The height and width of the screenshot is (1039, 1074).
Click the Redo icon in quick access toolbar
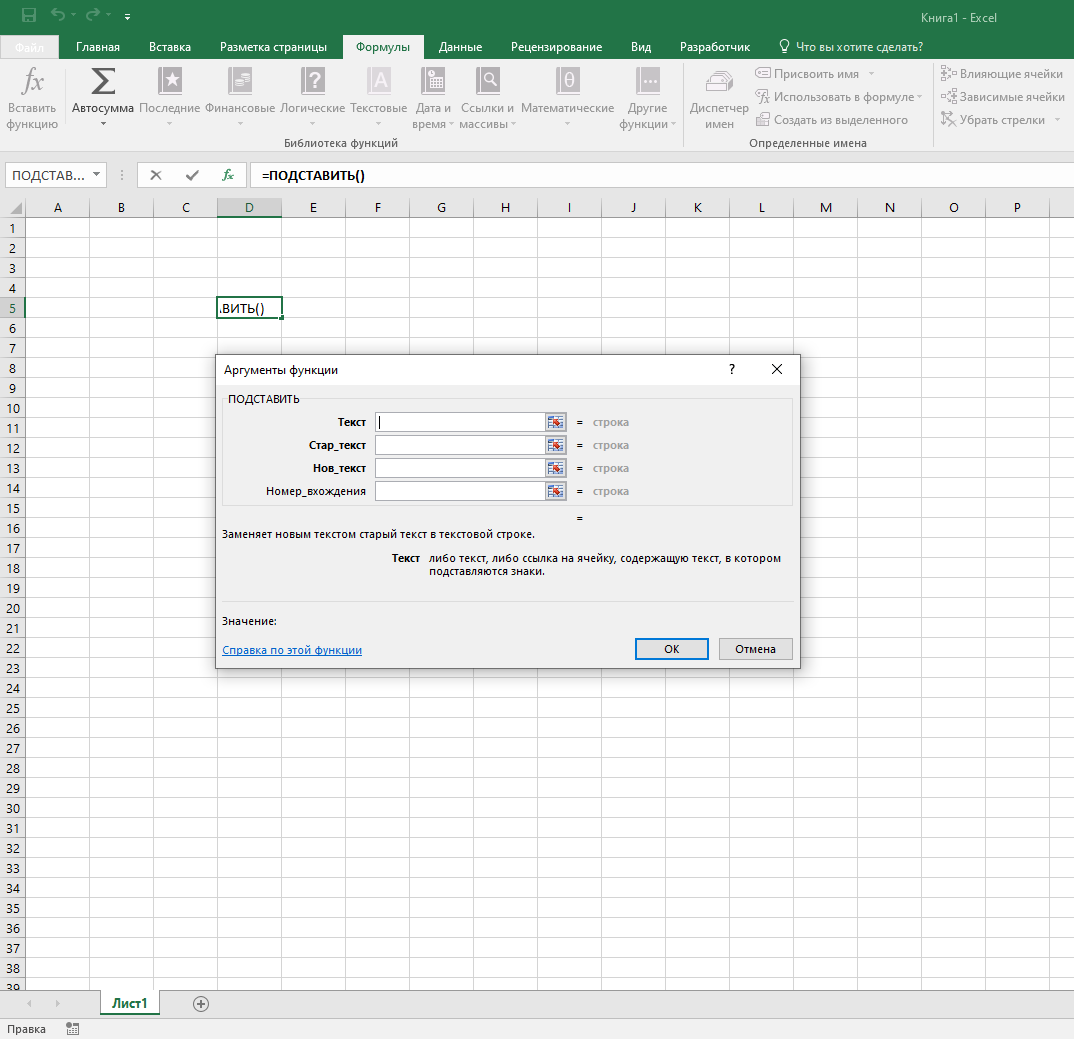tap(94, 15)
